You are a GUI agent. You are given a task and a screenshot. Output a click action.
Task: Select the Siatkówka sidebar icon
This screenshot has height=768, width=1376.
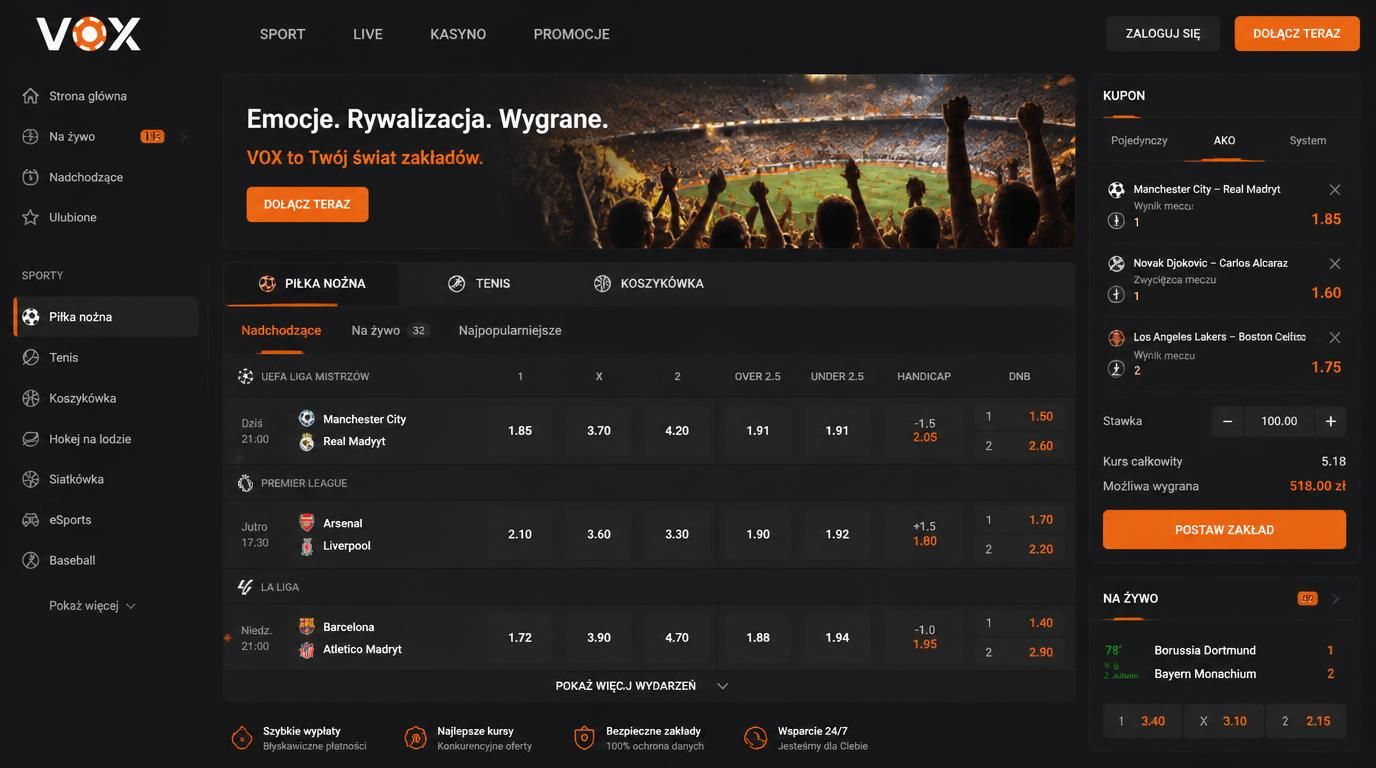point(31,479)
